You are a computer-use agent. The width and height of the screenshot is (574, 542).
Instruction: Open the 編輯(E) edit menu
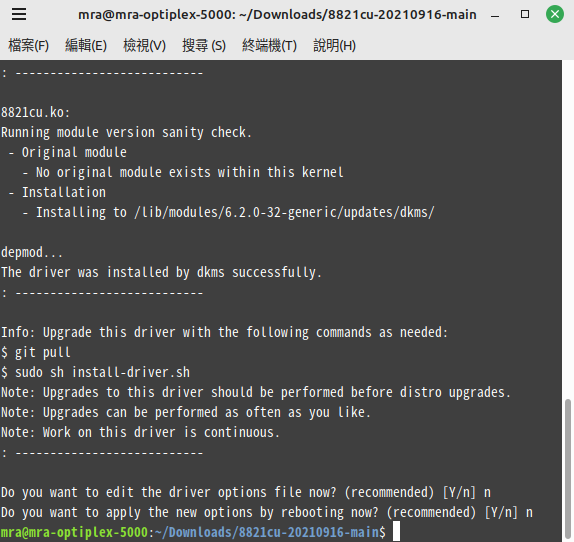[x=86, y=46]
